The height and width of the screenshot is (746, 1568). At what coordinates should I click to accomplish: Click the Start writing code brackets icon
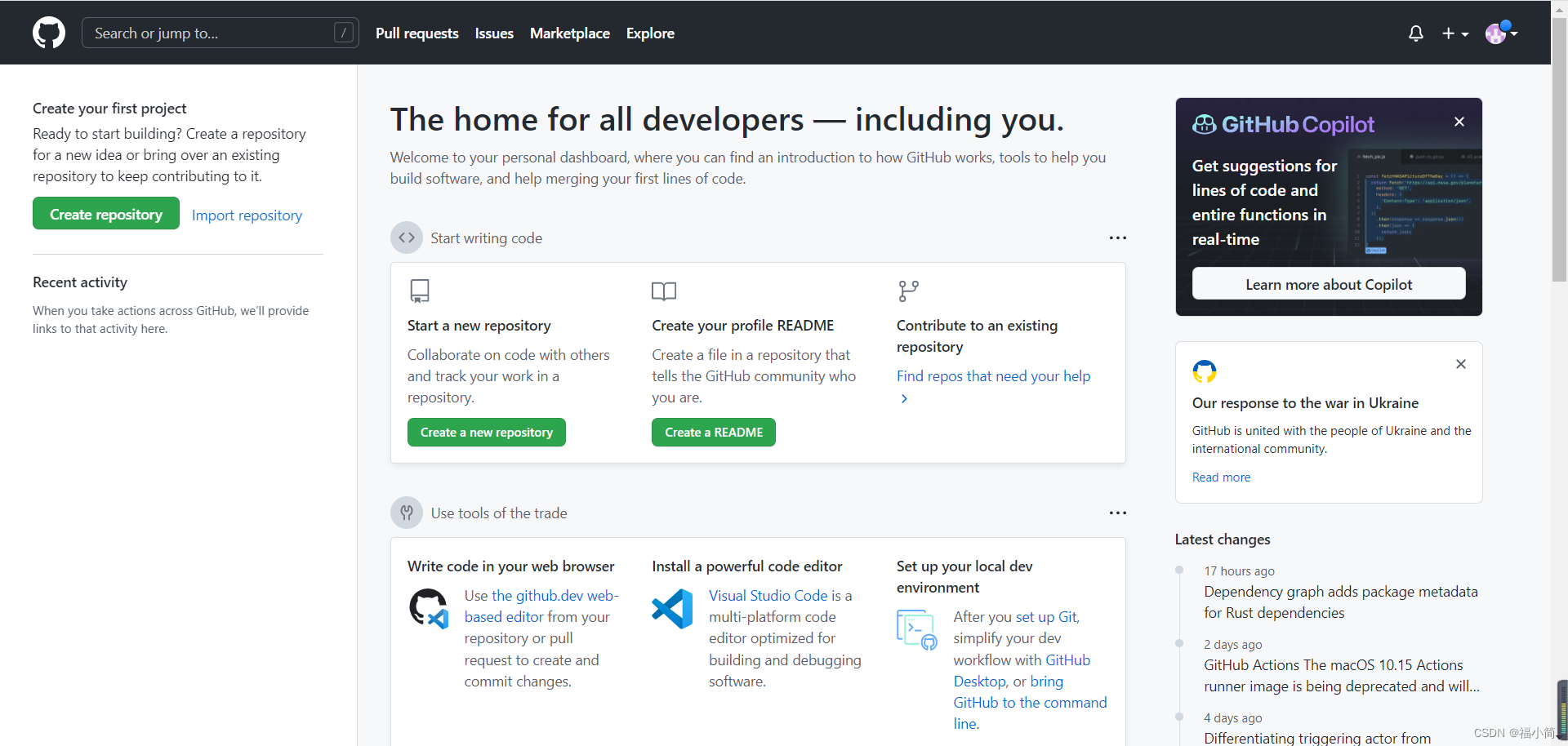point(407,238)
